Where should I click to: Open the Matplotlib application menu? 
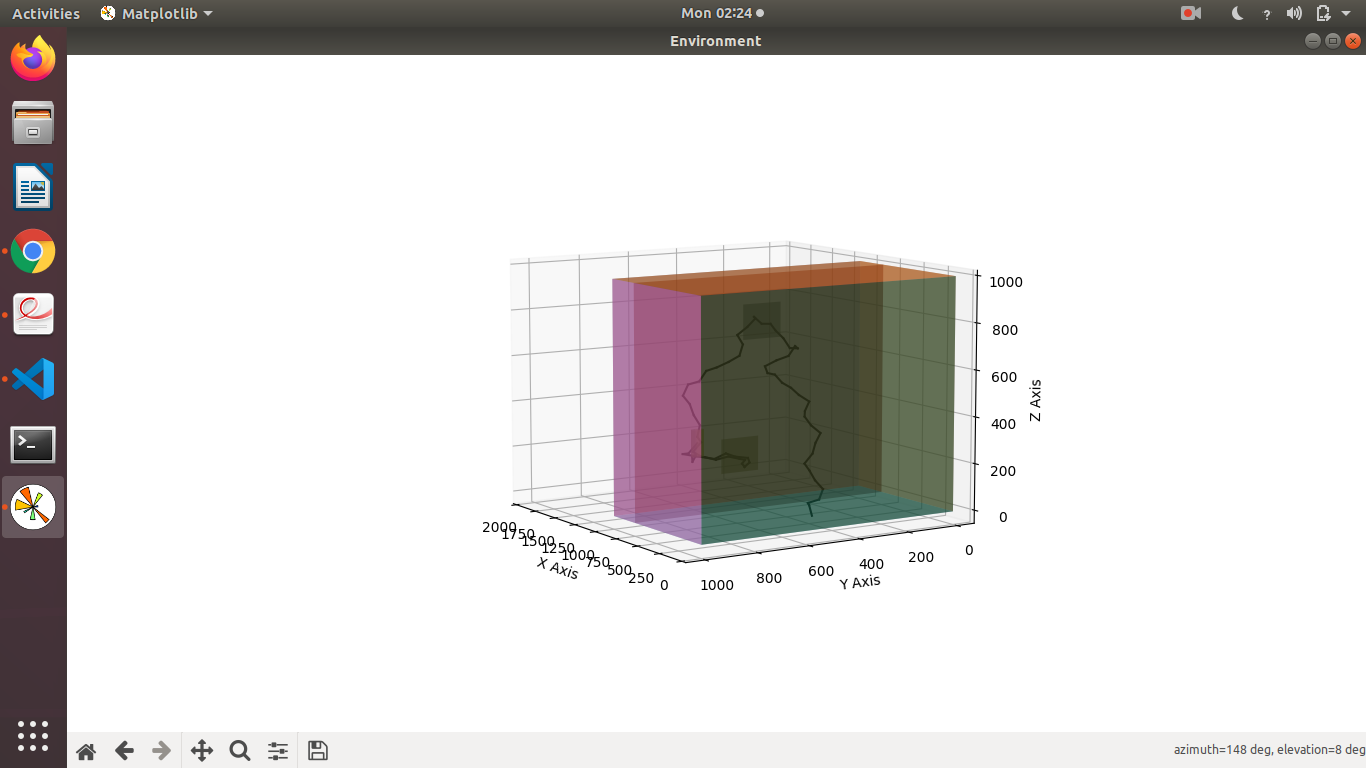coord(156,13)
